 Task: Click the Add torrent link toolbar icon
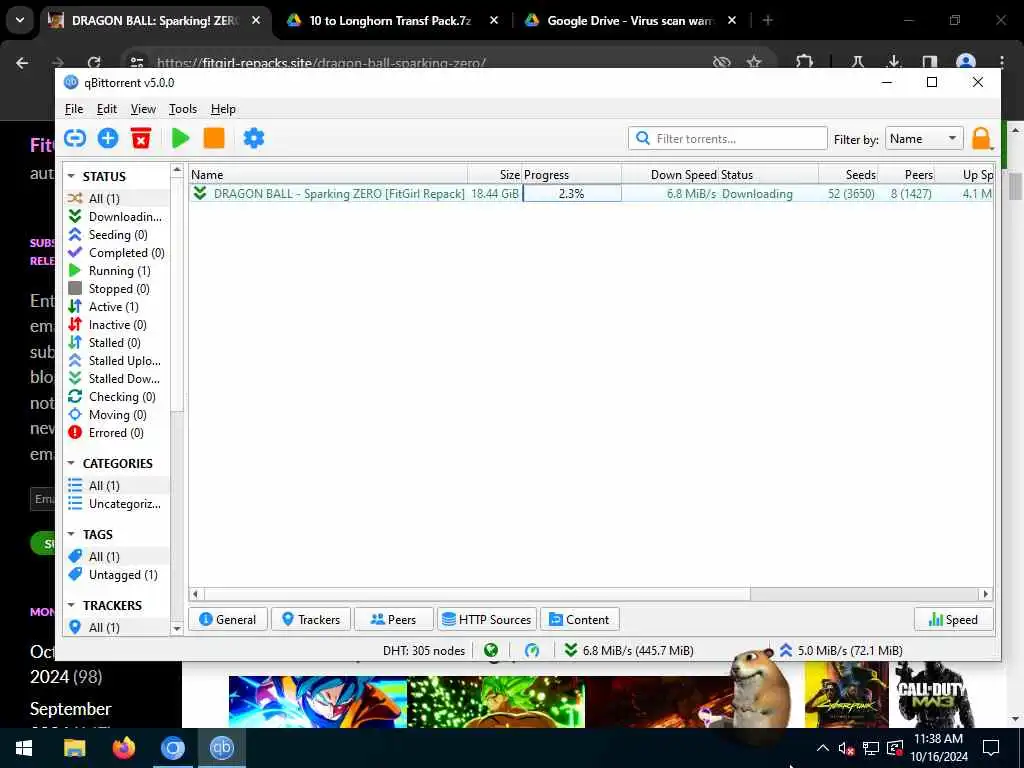tap(75, 138)
